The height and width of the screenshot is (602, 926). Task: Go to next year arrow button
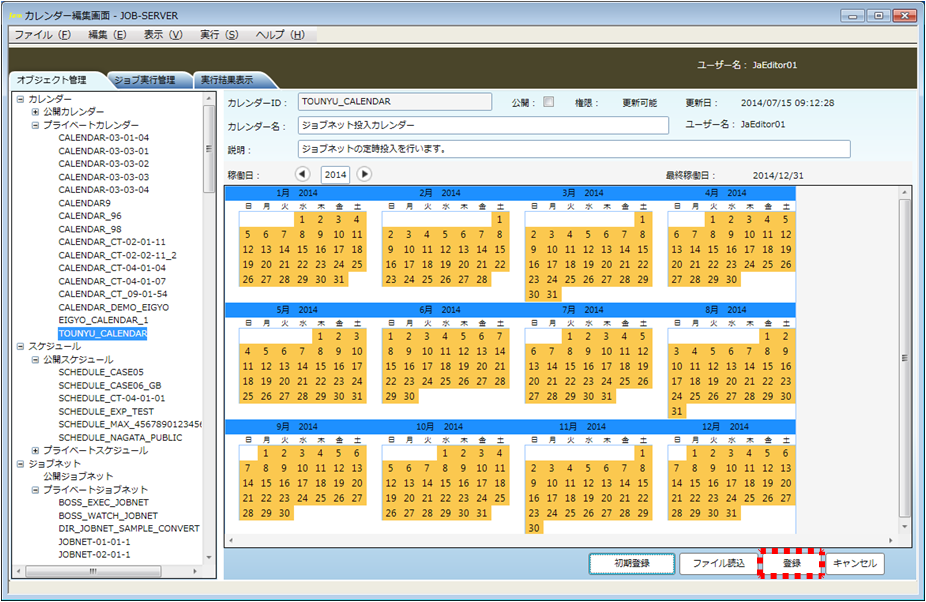(364, 174)
